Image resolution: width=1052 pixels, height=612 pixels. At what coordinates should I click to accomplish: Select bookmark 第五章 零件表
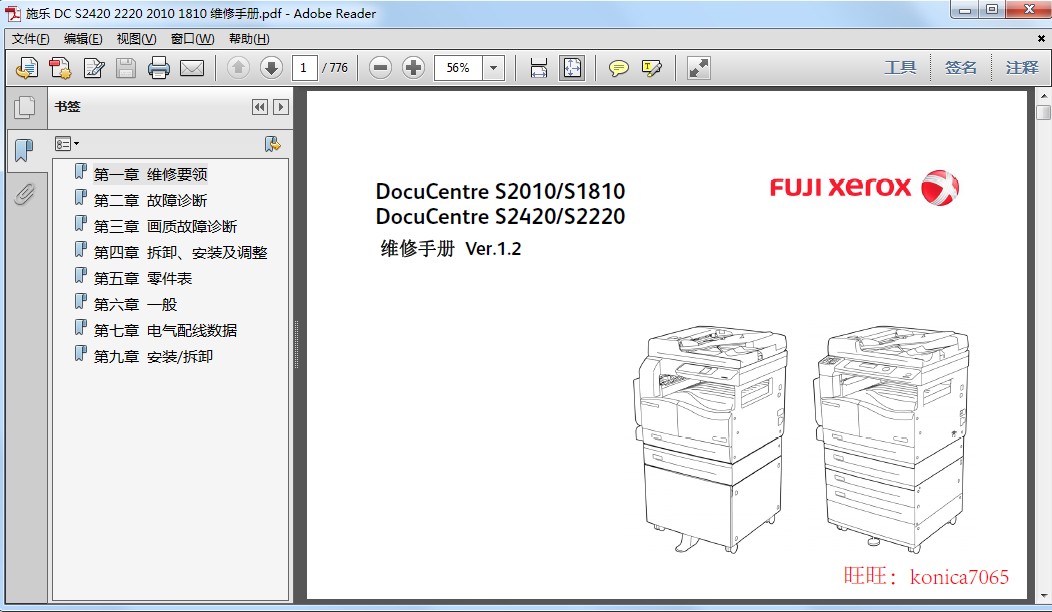point(143,278)
